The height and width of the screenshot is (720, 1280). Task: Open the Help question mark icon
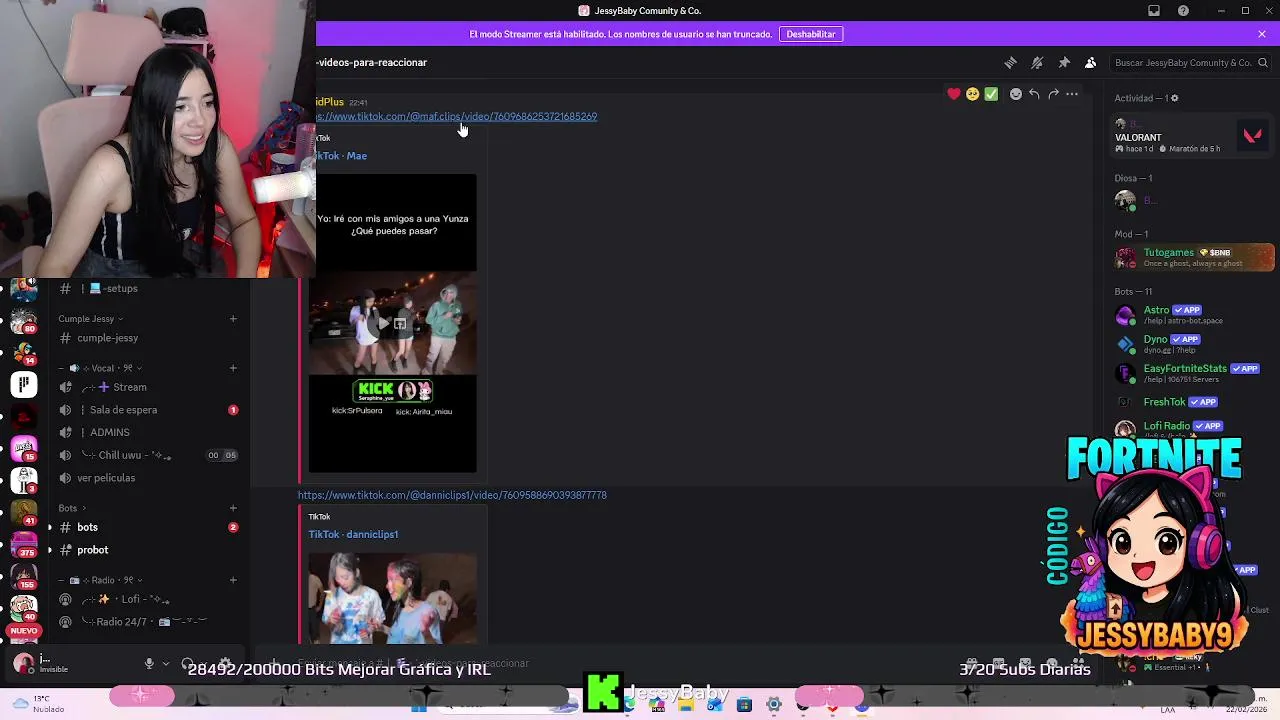pos(1184,11)
